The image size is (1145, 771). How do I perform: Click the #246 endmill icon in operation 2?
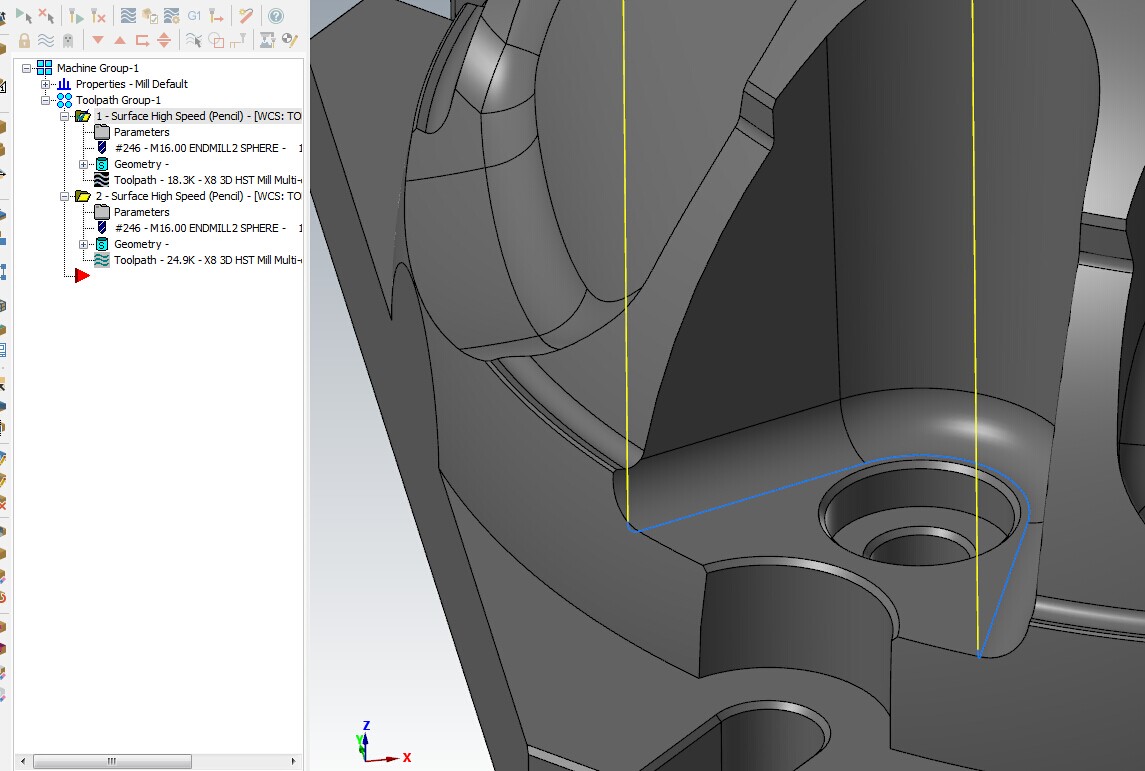102,229
